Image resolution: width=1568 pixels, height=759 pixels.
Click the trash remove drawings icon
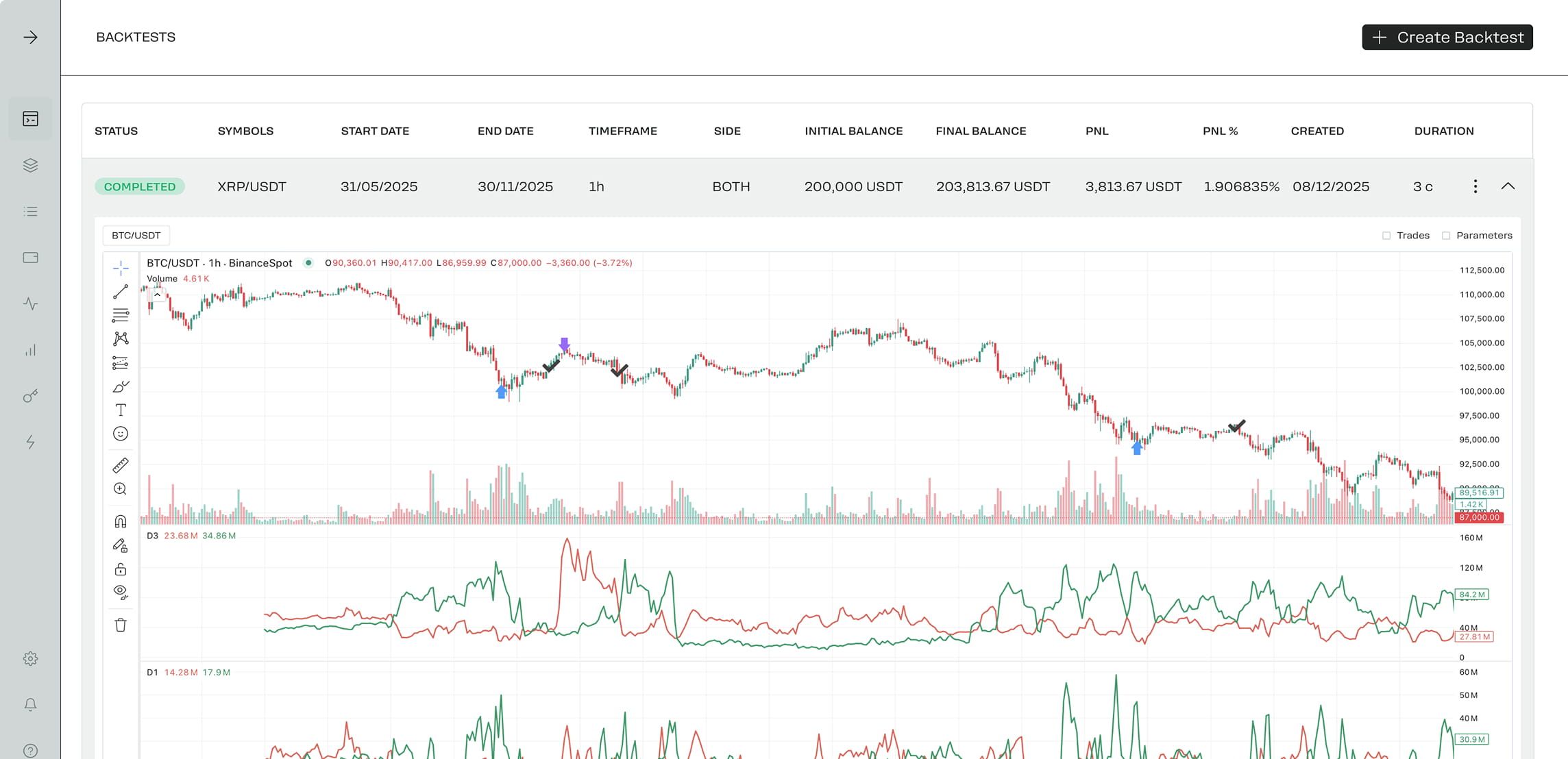coord(121,625)
